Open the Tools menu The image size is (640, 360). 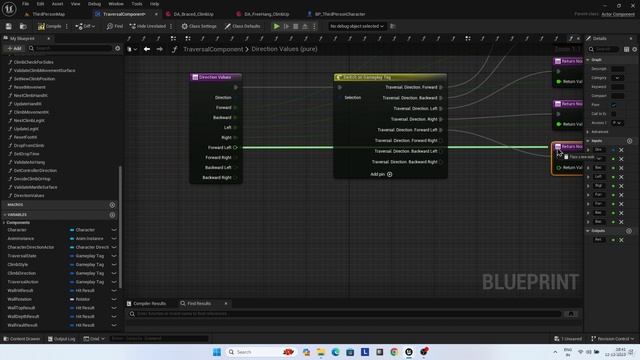(x=137, y=4)
